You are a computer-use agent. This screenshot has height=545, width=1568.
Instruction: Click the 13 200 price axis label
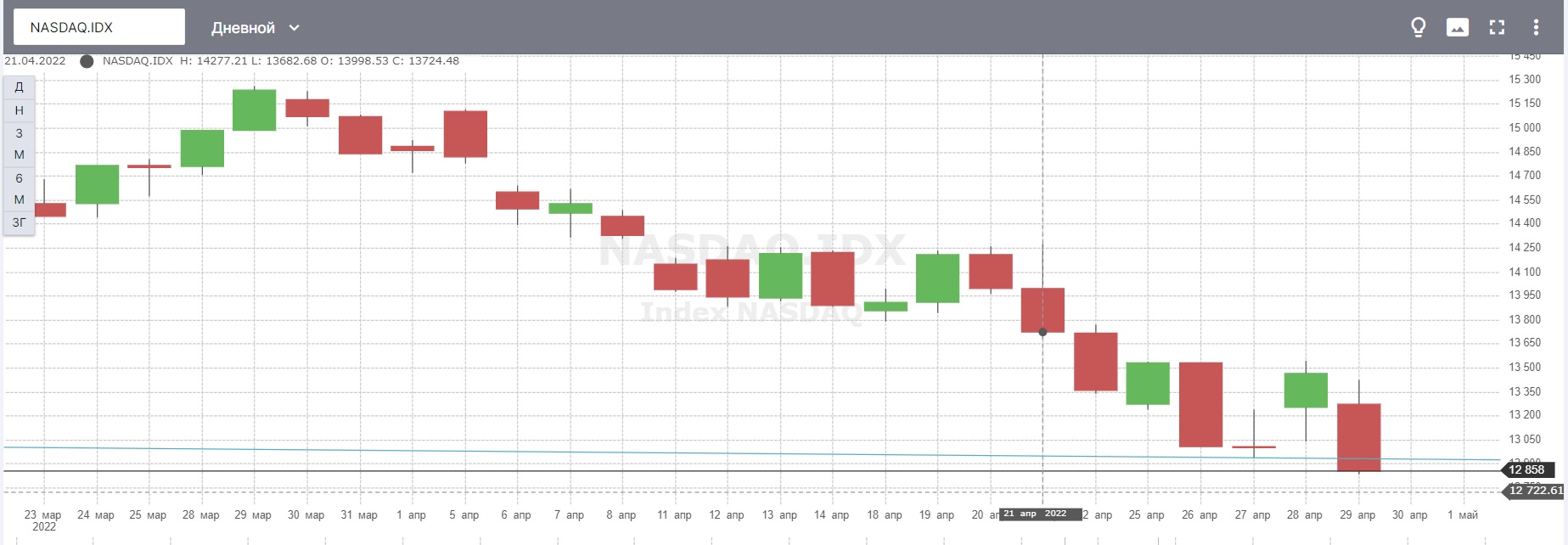1525,415
